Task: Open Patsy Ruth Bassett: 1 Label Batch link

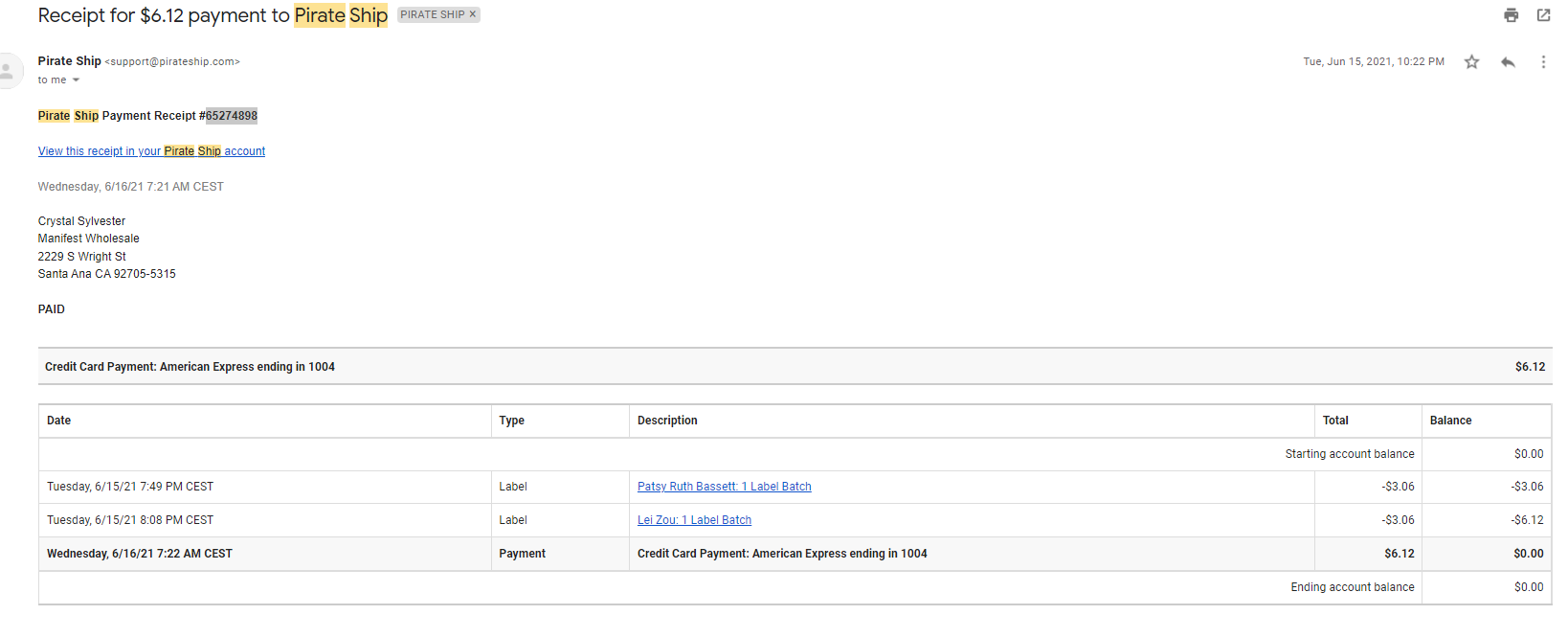Action: [x=725, y=487]
